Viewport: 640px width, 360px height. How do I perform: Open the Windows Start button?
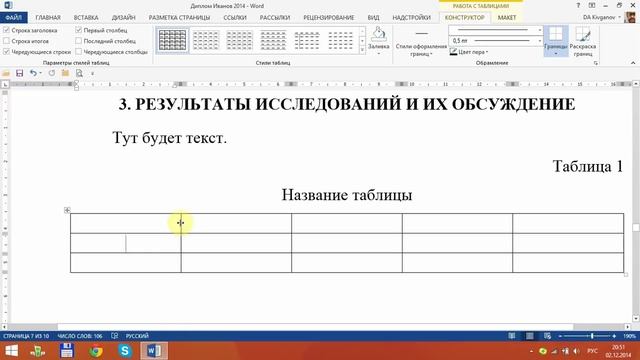coord(11,351)
